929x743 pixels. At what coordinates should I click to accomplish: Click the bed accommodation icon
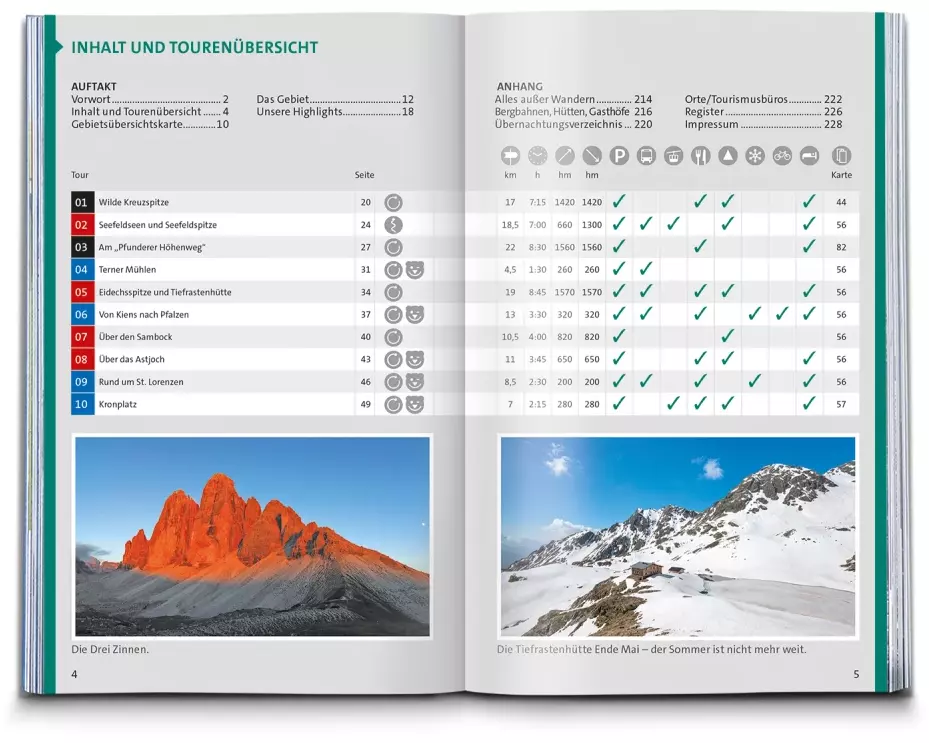(809, 156)
